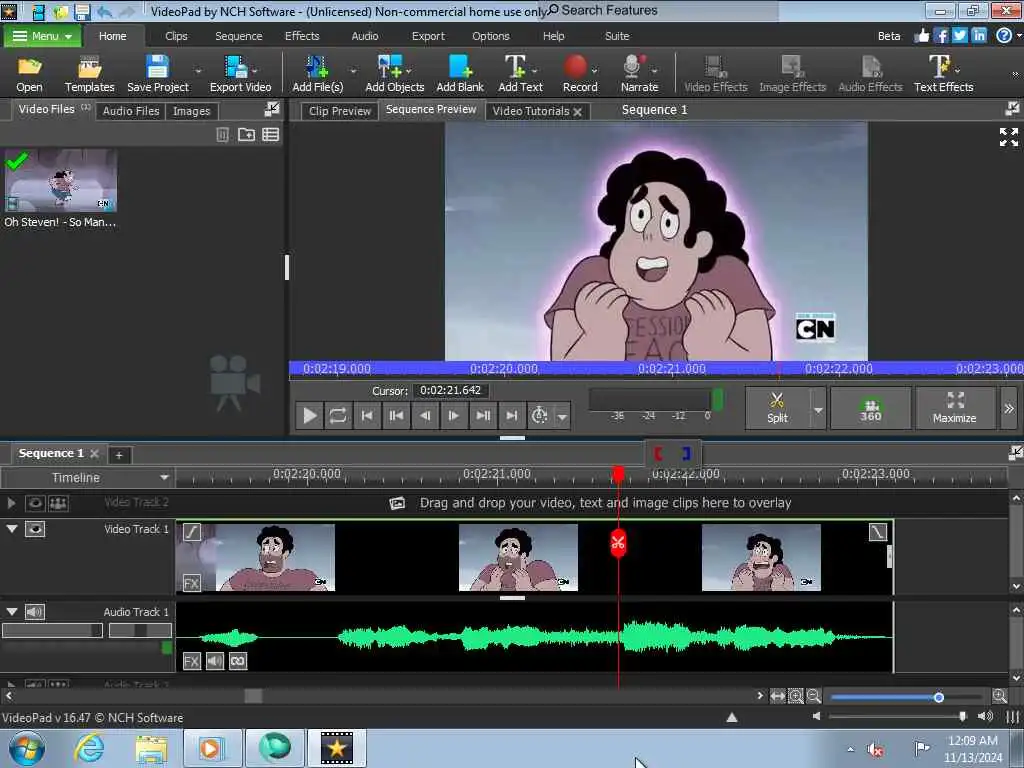Click the Narrate microphone icon
Image resolution: width=1024 pixels, height=768 pixels.
click(x=633, y=66)
